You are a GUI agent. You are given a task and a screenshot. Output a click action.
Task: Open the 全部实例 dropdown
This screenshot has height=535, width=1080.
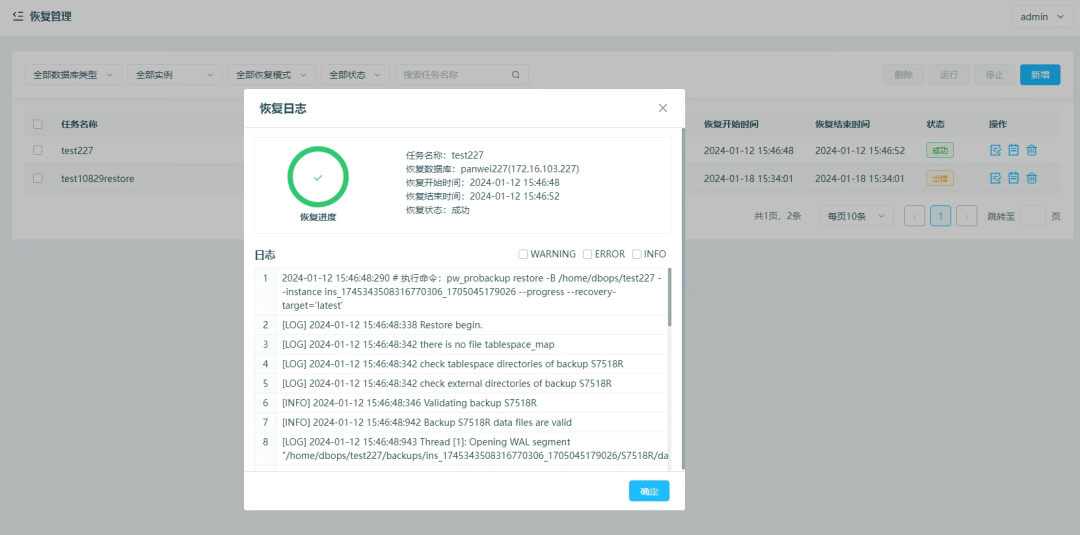[x=175, y=75]
